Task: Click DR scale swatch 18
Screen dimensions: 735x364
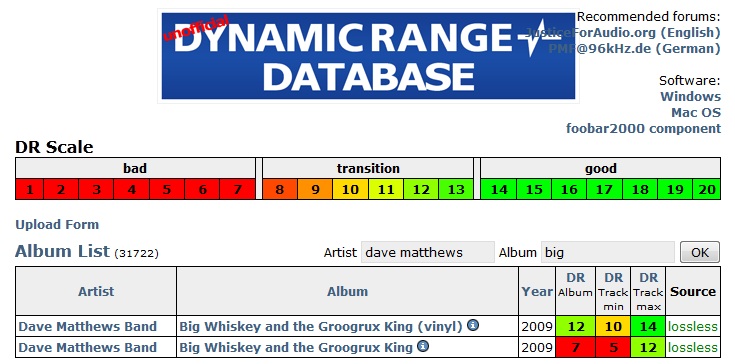Action: [x=640, y=189]
